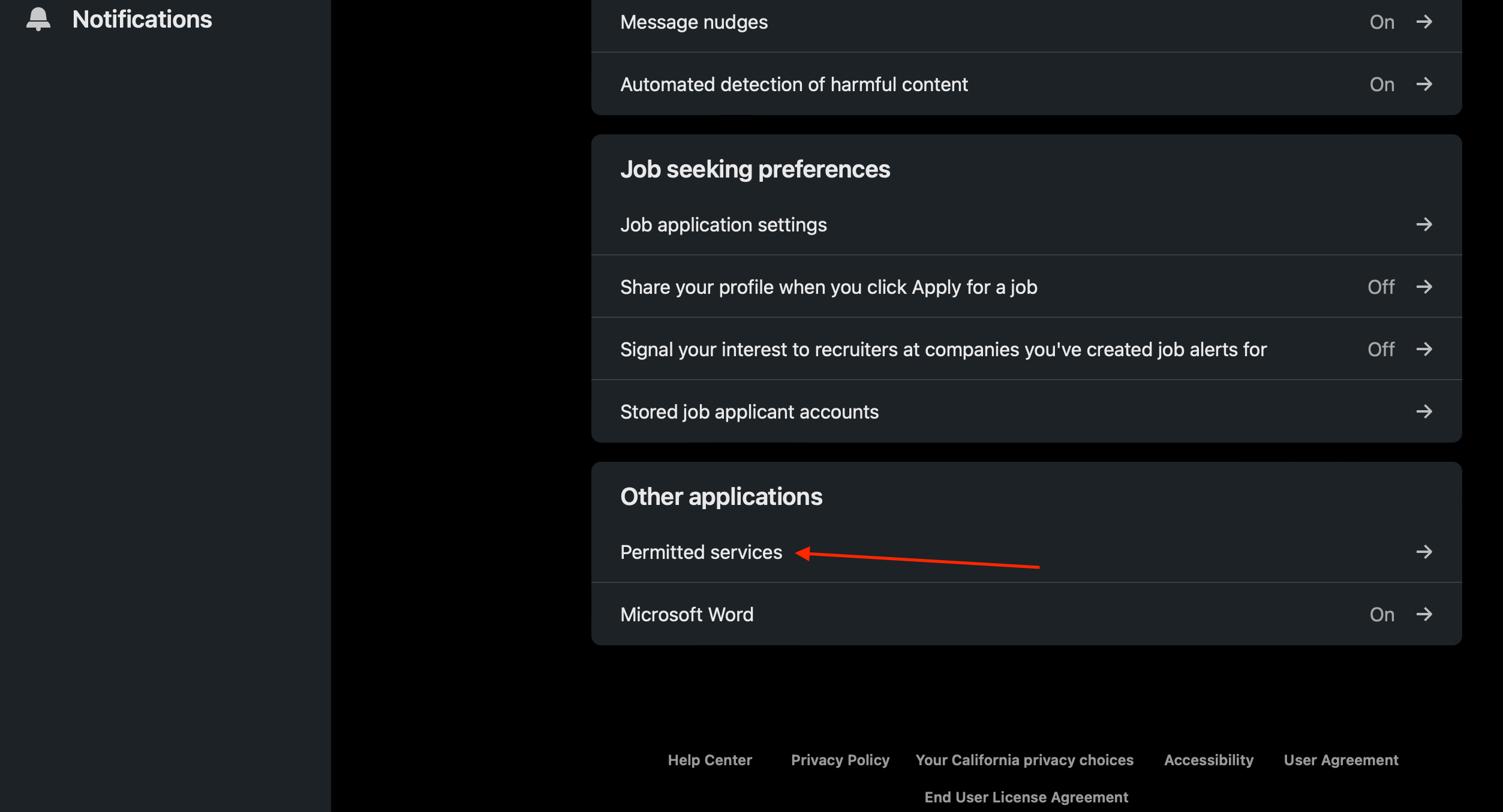Click the Other applications heading

(x=722, y=497)
